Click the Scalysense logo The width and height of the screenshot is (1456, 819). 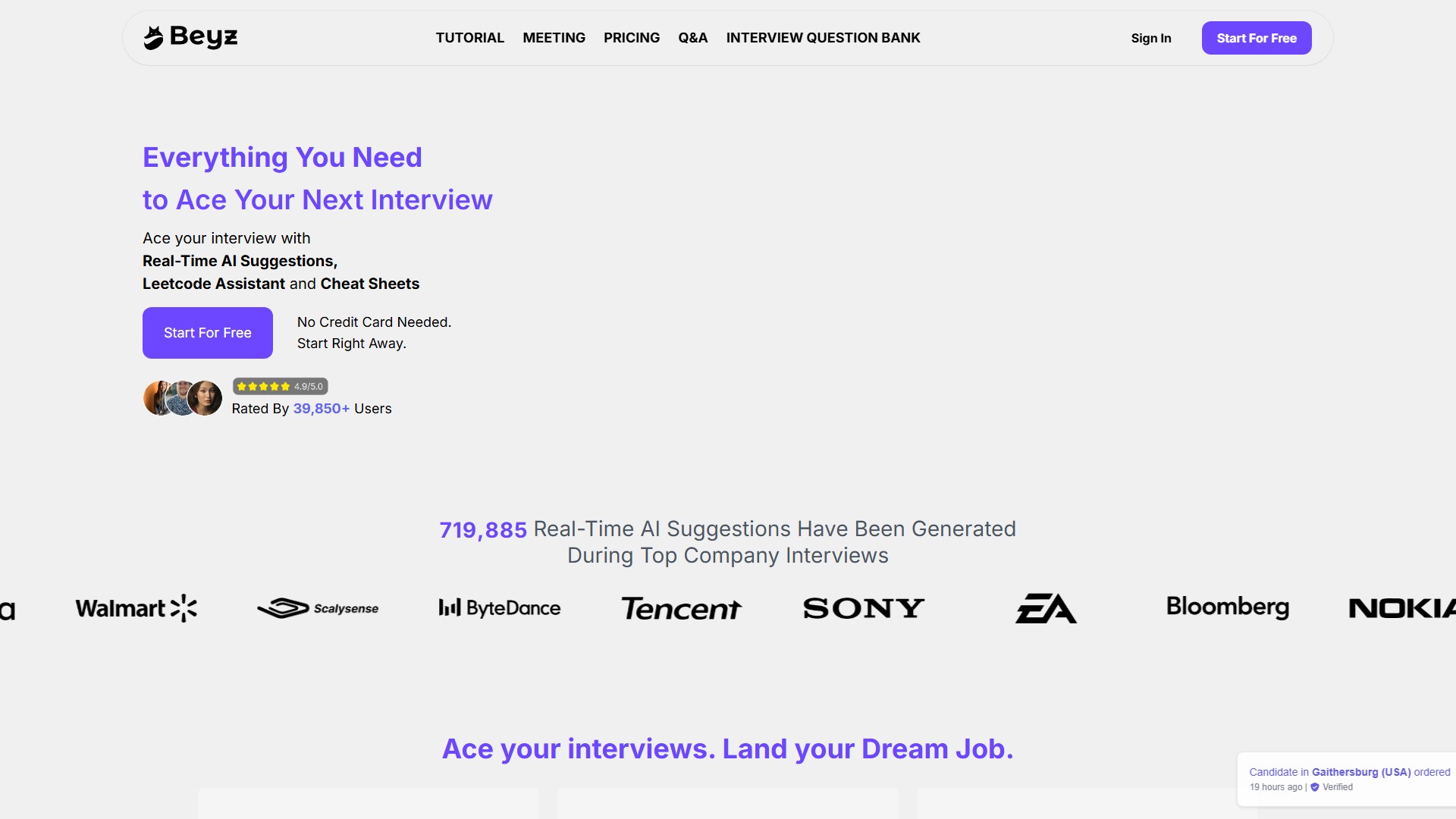pyautogui.click(x=318, y=608)
